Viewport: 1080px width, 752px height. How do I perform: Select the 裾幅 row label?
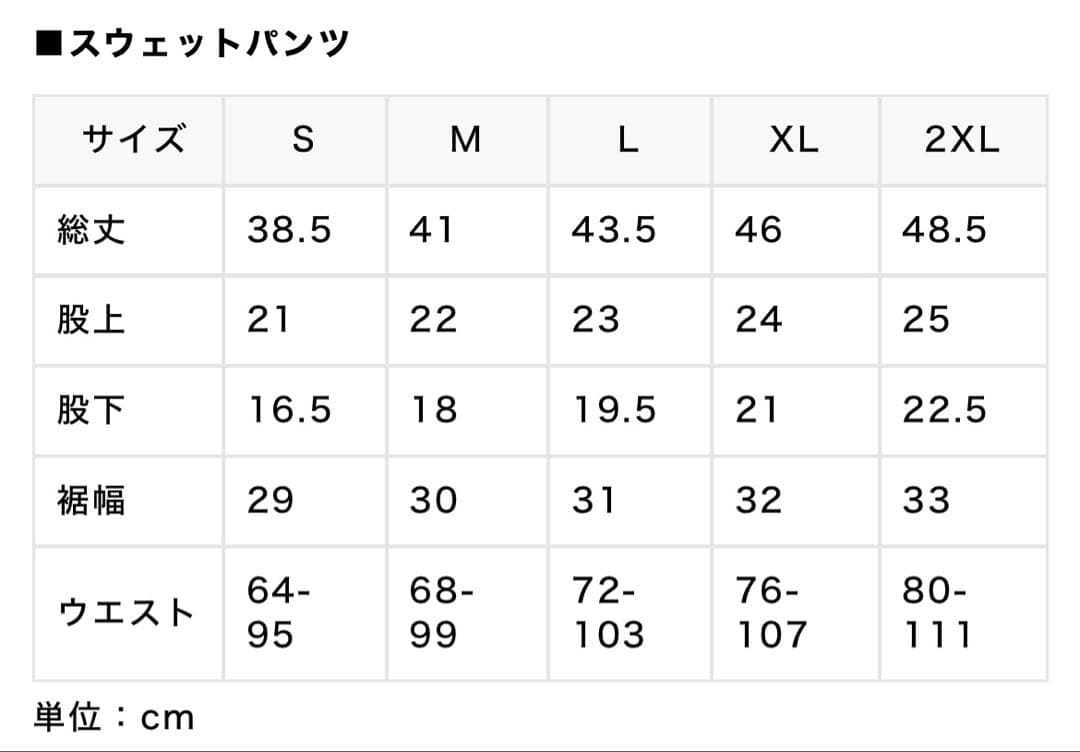(92, 500)
